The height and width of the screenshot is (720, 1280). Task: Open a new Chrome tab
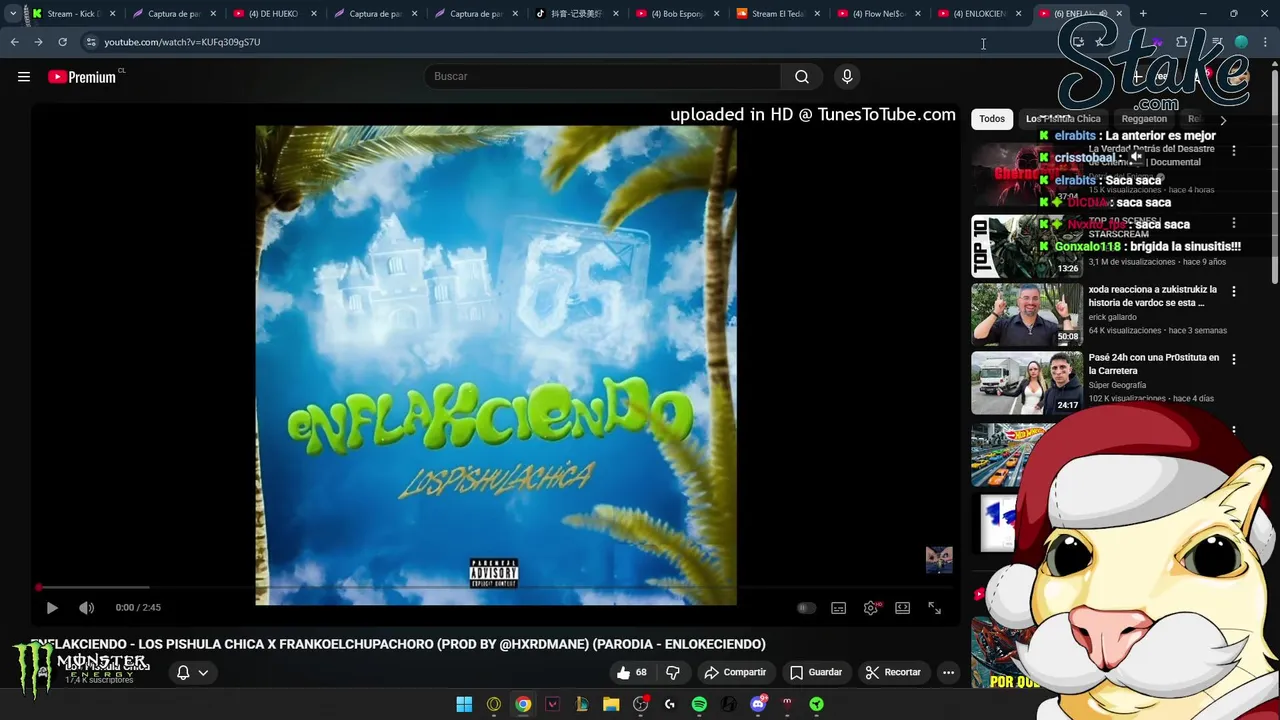[x=1143, y=14]
